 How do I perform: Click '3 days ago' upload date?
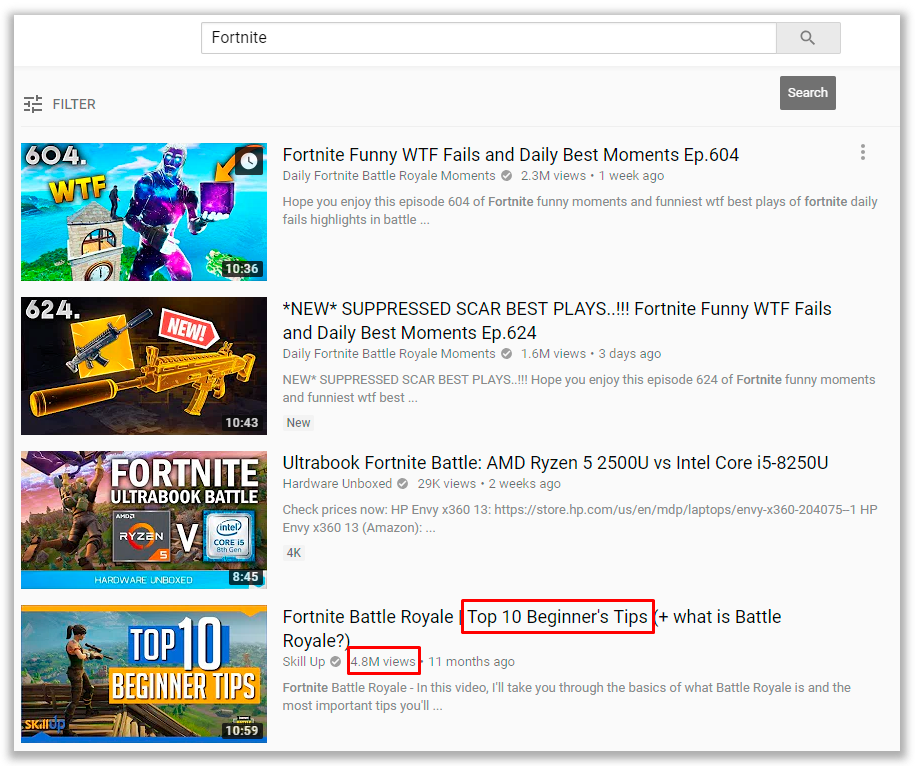point(630,354)
